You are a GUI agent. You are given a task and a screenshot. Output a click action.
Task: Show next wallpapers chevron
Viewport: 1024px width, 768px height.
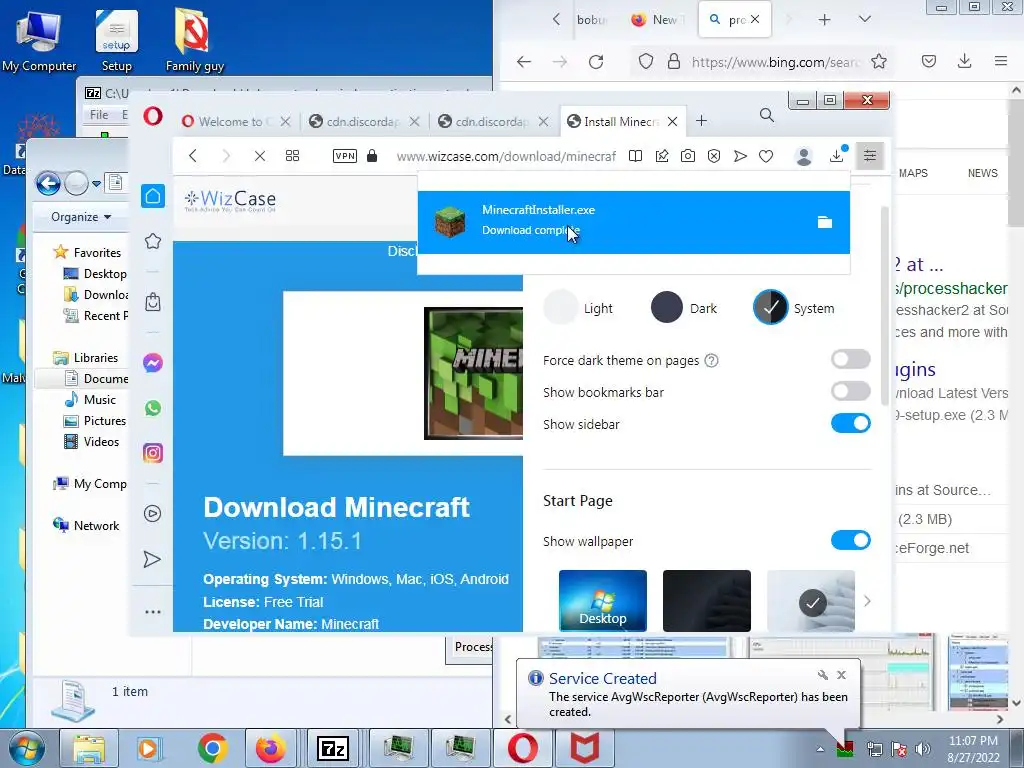tap(867, 601)
